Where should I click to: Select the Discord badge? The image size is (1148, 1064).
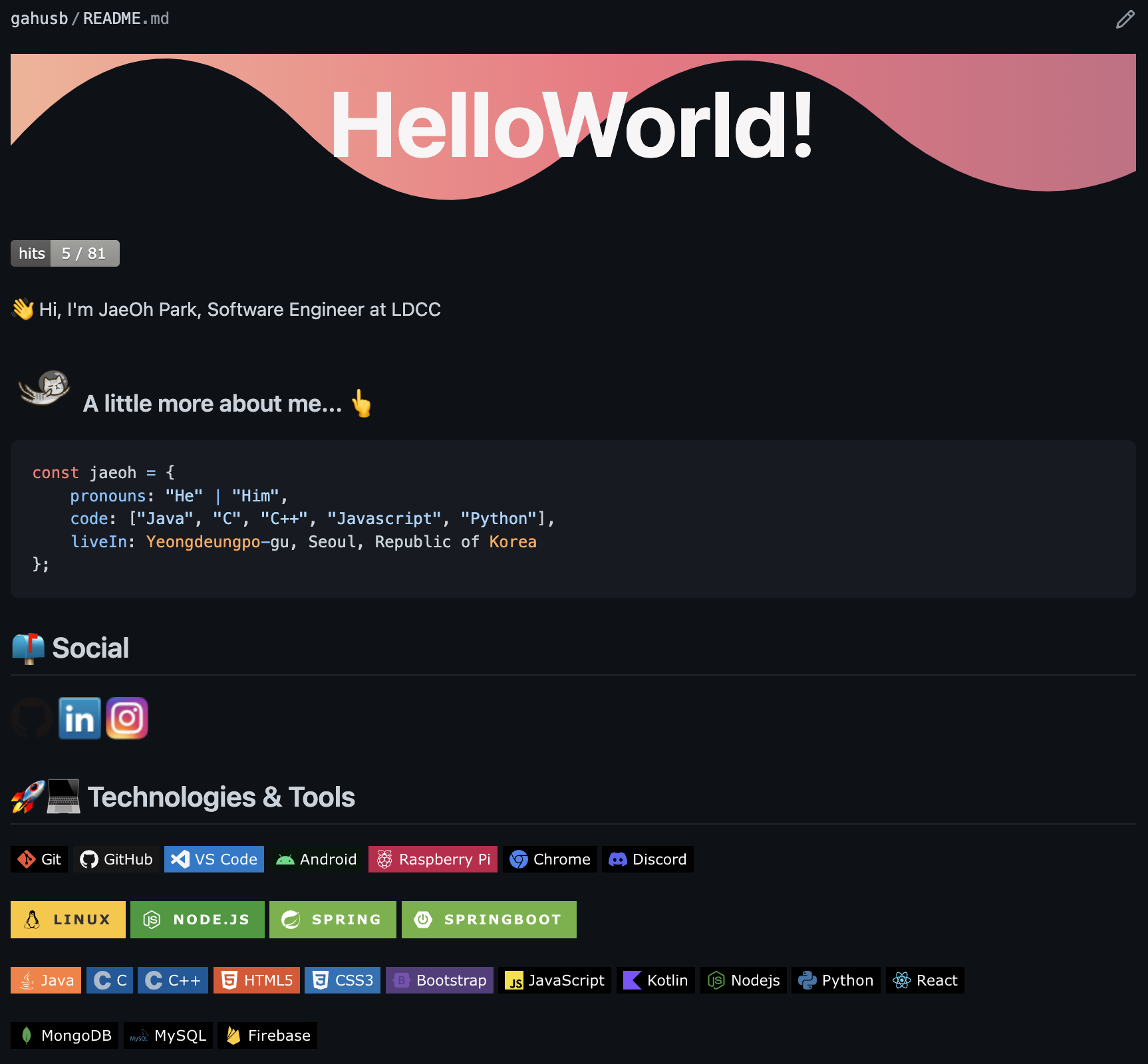[647, 859]
